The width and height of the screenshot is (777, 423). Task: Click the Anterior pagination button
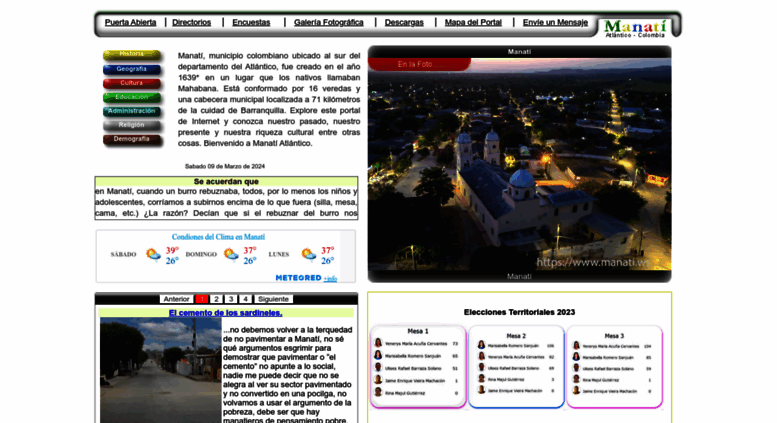click(x=176, y=299)
